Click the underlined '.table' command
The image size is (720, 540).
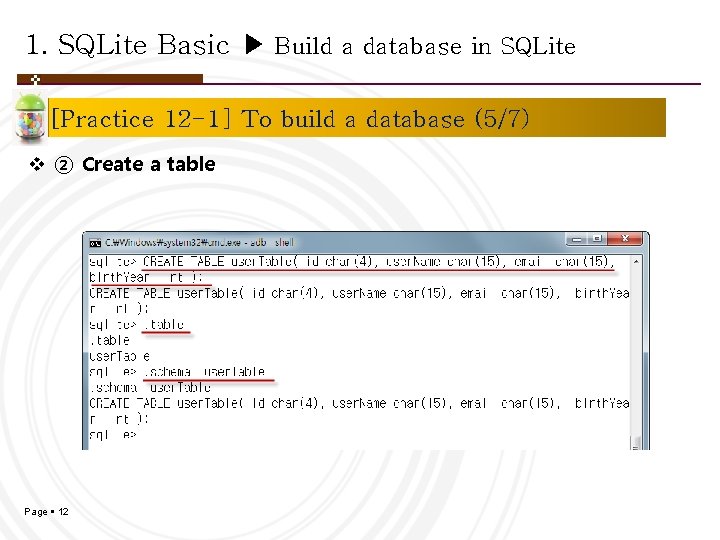click(x=163, y=324)
